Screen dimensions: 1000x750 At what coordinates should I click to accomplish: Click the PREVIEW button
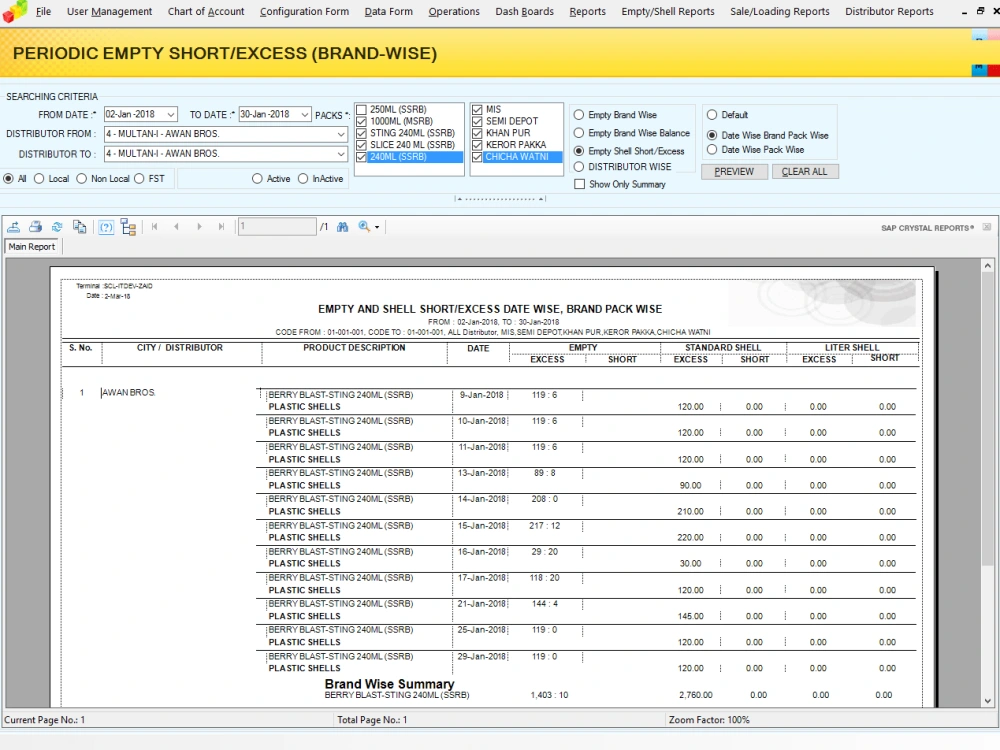(x=734, y=172)
